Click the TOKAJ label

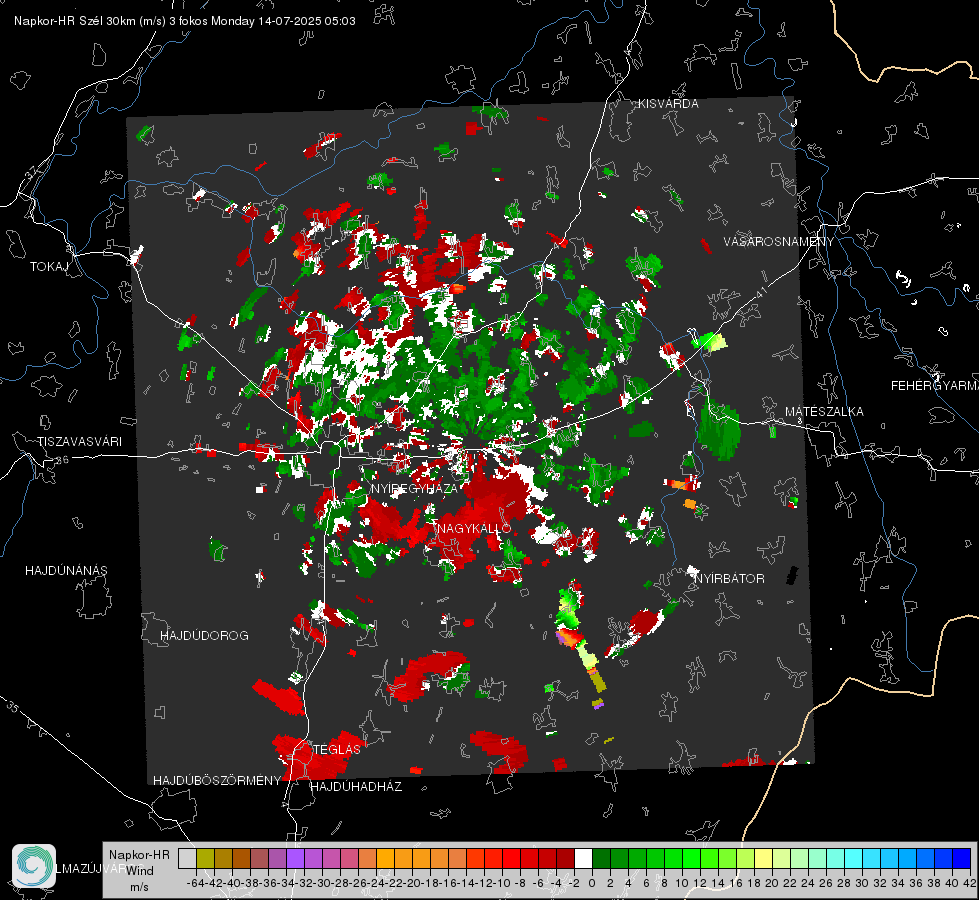tap(49, 267)
